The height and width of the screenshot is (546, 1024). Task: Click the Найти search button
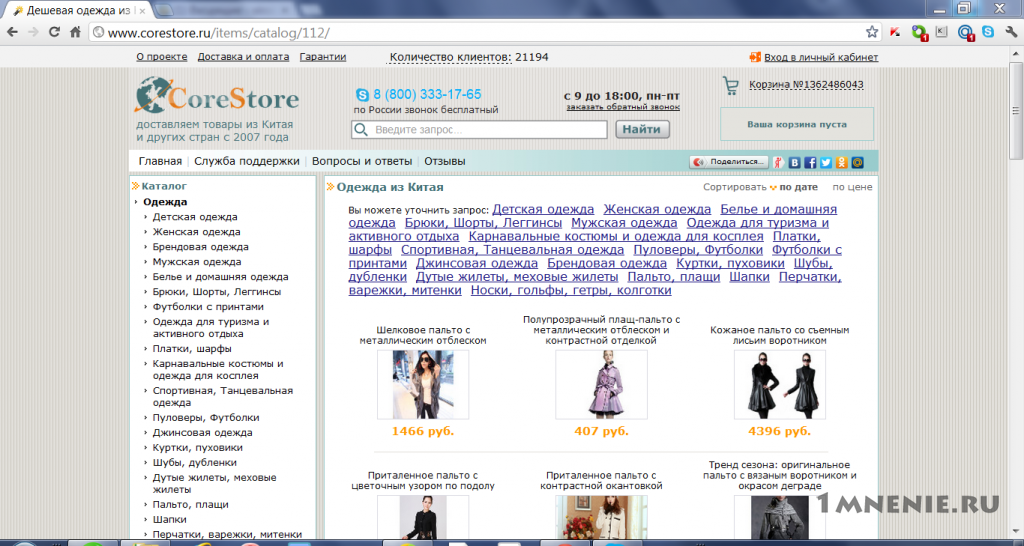pyautogui.click(x=642, y=129)
